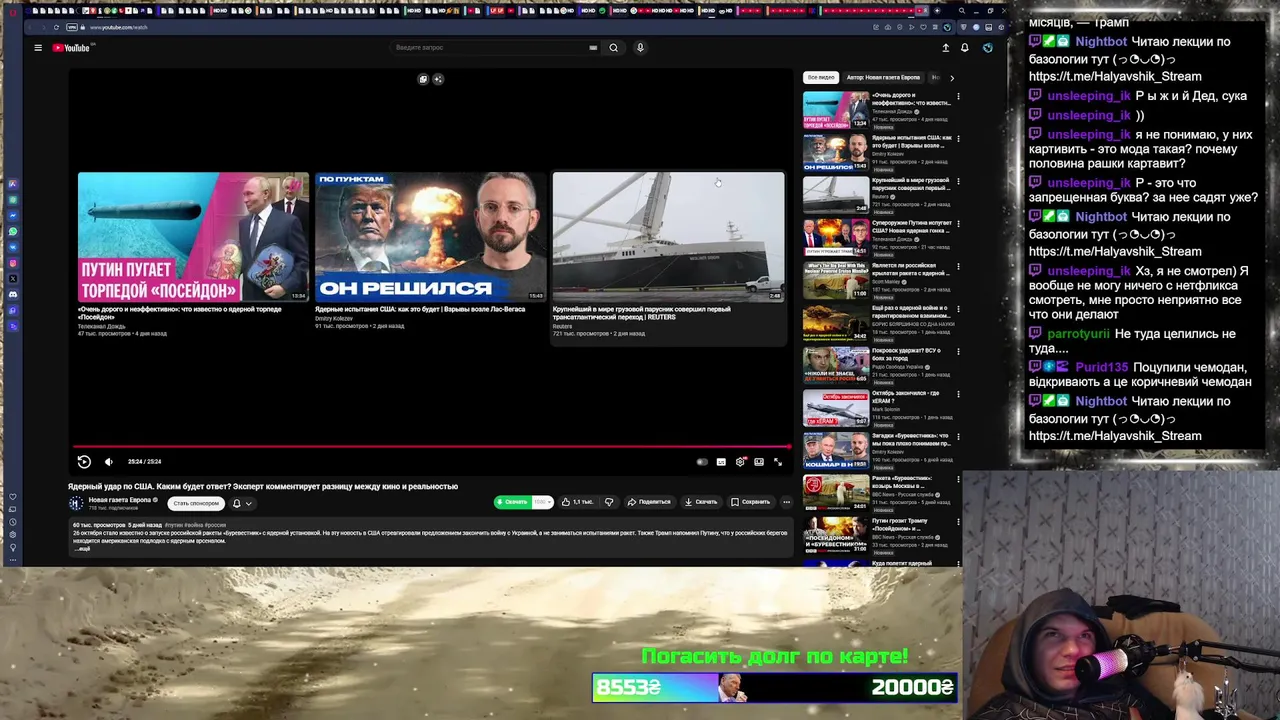Toggle the player autoplay switch
This screenshot has height=720, width=1280.
tap(702, 462)
